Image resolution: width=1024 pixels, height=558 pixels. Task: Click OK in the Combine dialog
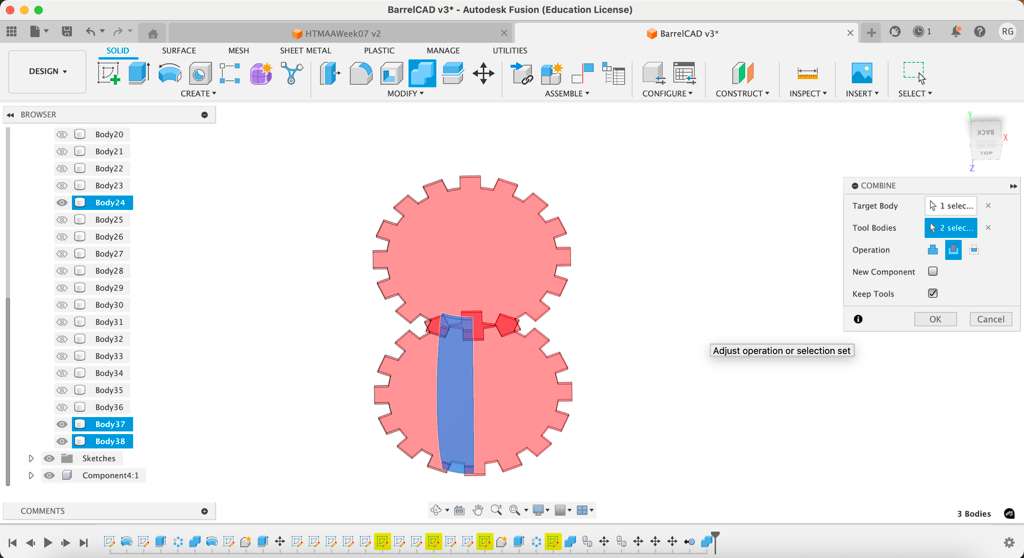point(935,319)
